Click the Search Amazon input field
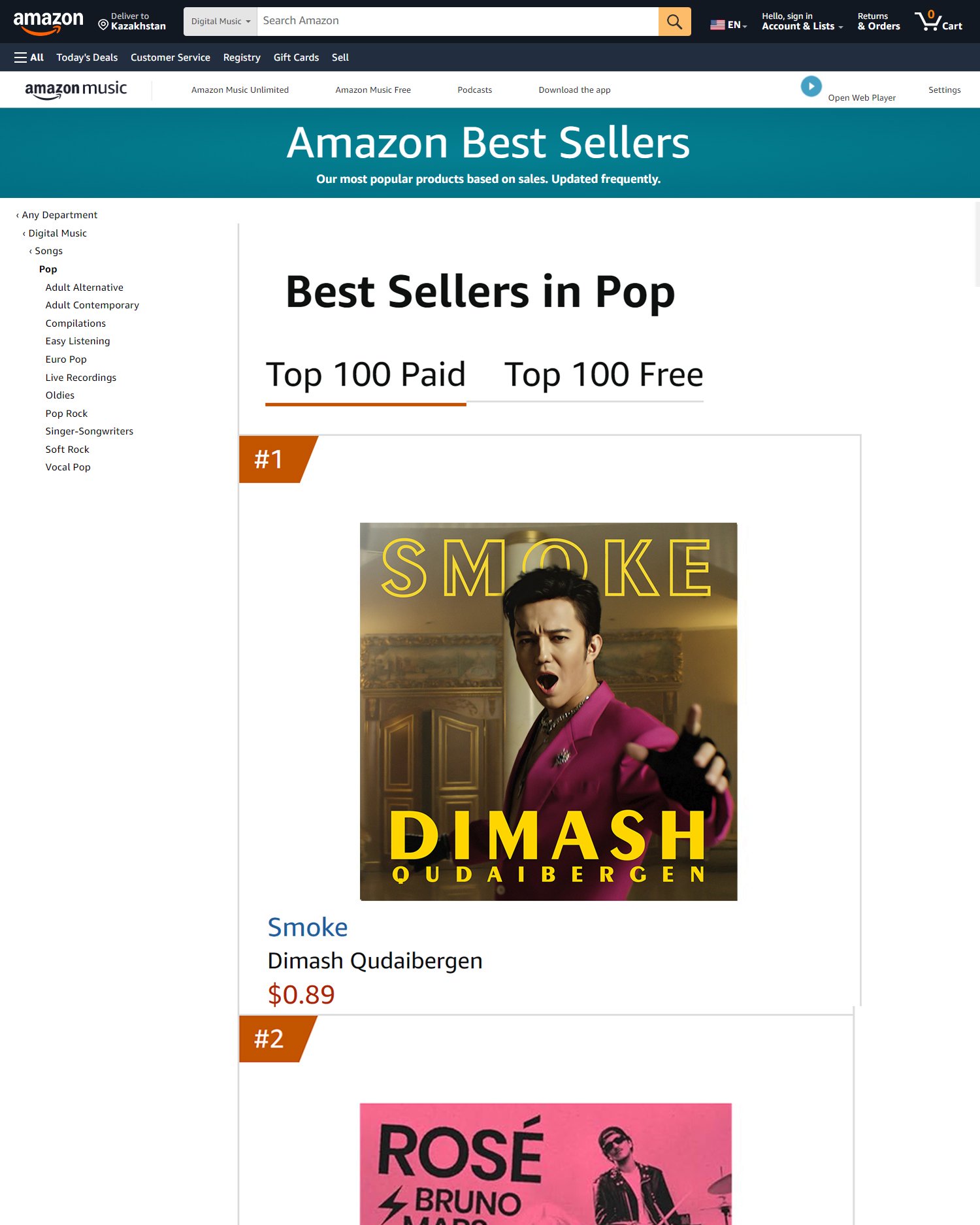The image size is (980, 1225). [457, 22]
